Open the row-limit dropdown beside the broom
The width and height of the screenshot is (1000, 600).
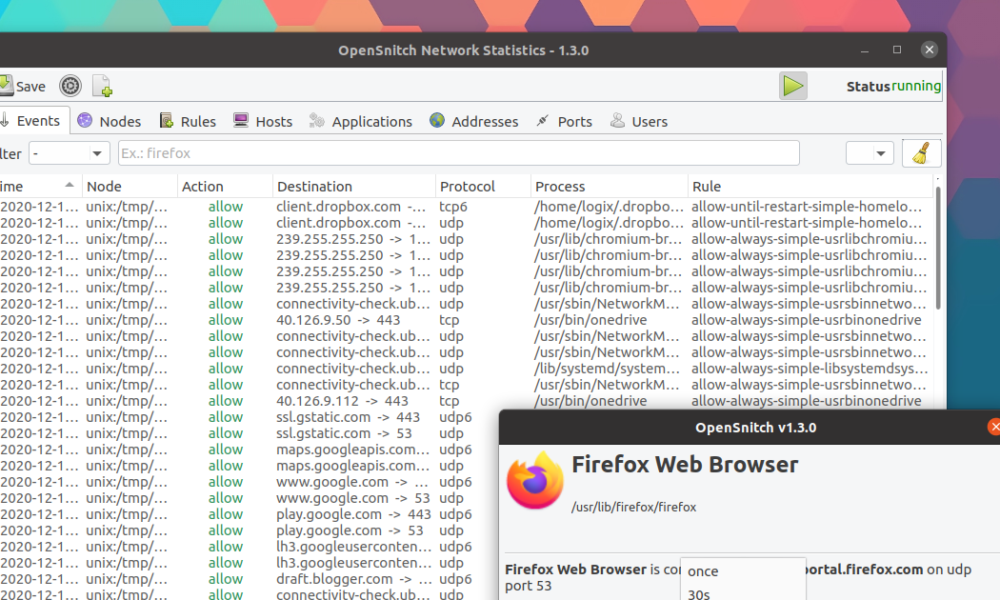coord(869,153)
